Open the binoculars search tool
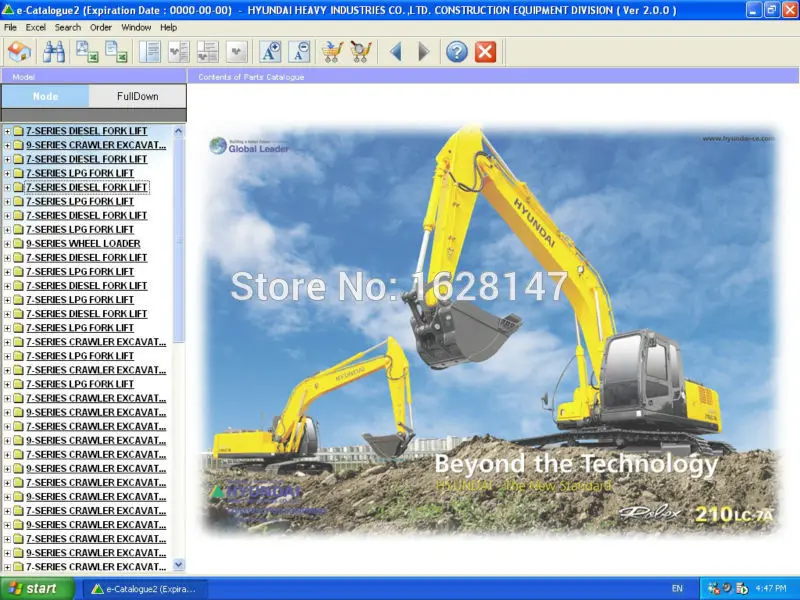 (x=54, y=52)
